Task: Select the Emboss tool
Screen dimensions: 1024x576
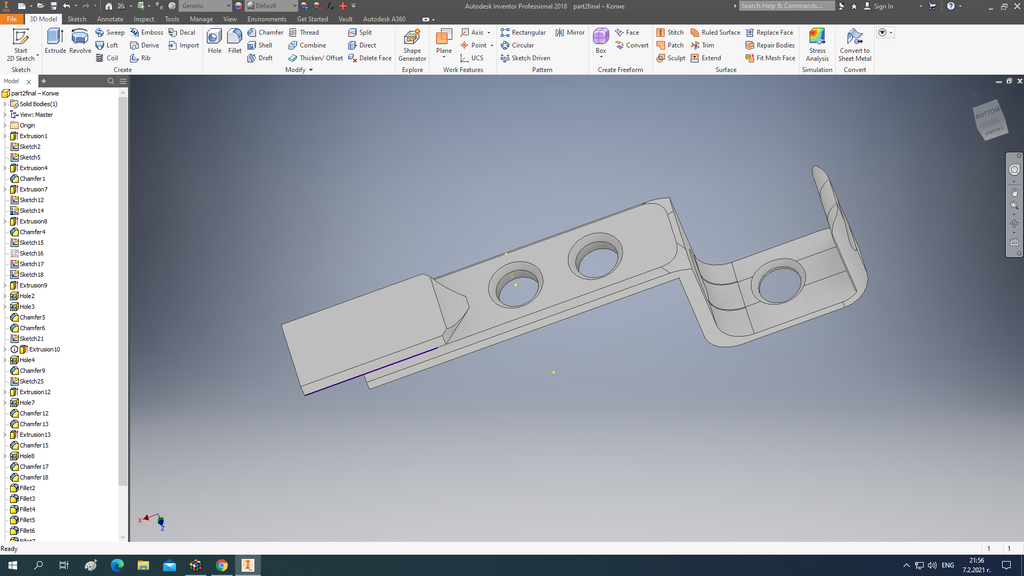Action: [x=146, y=32]
